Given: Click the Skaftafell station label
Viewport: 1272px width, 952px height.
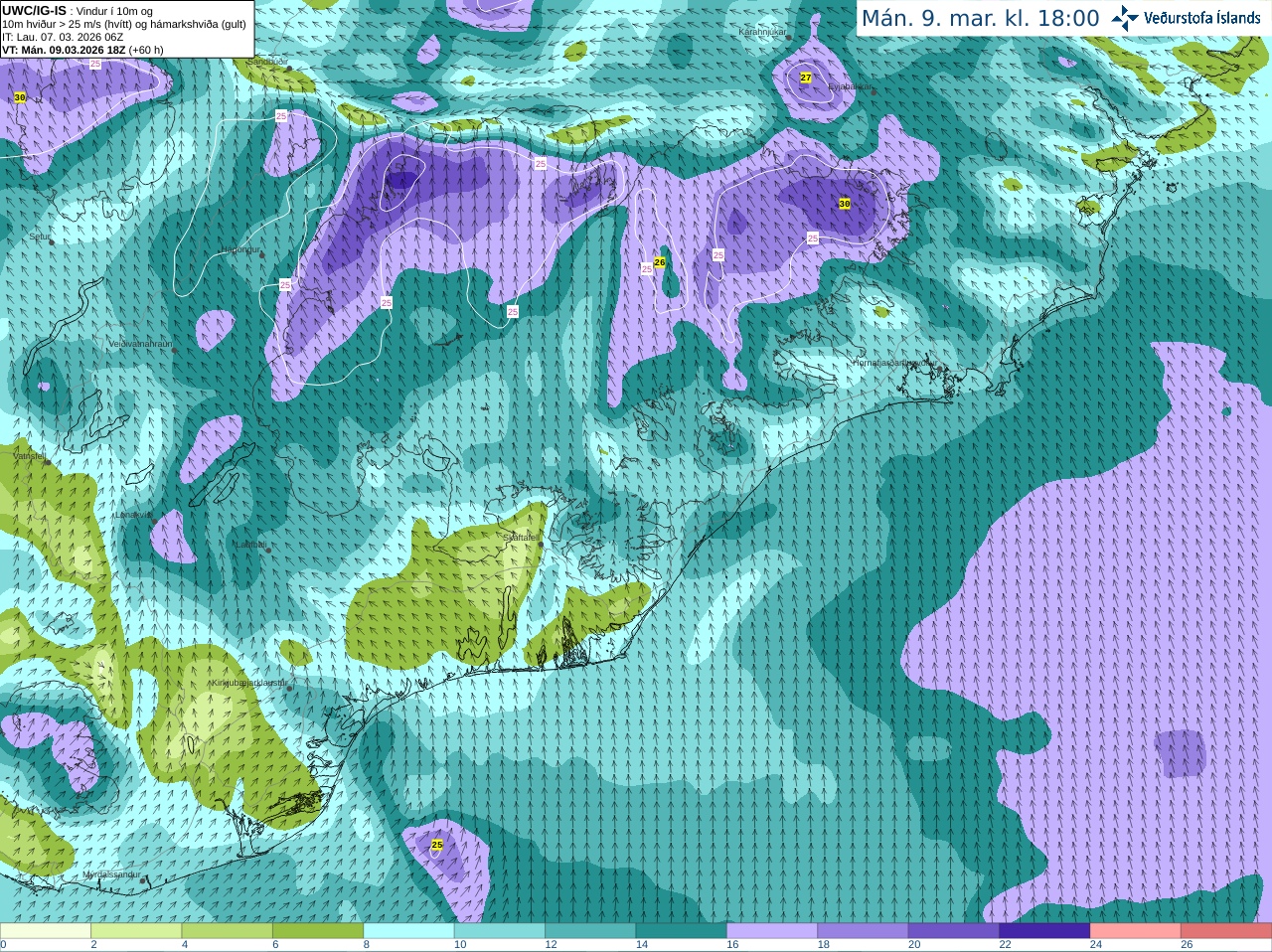Looking at the screenshot, I should (521, 538).
